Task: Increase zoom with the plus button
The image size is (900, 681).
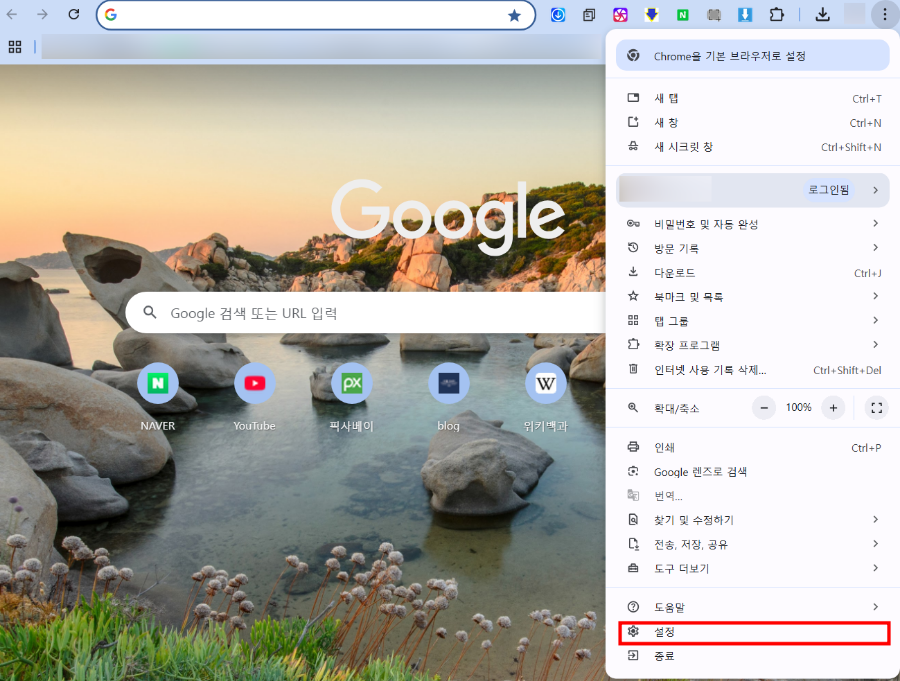Action: click(x=832, y=407)
